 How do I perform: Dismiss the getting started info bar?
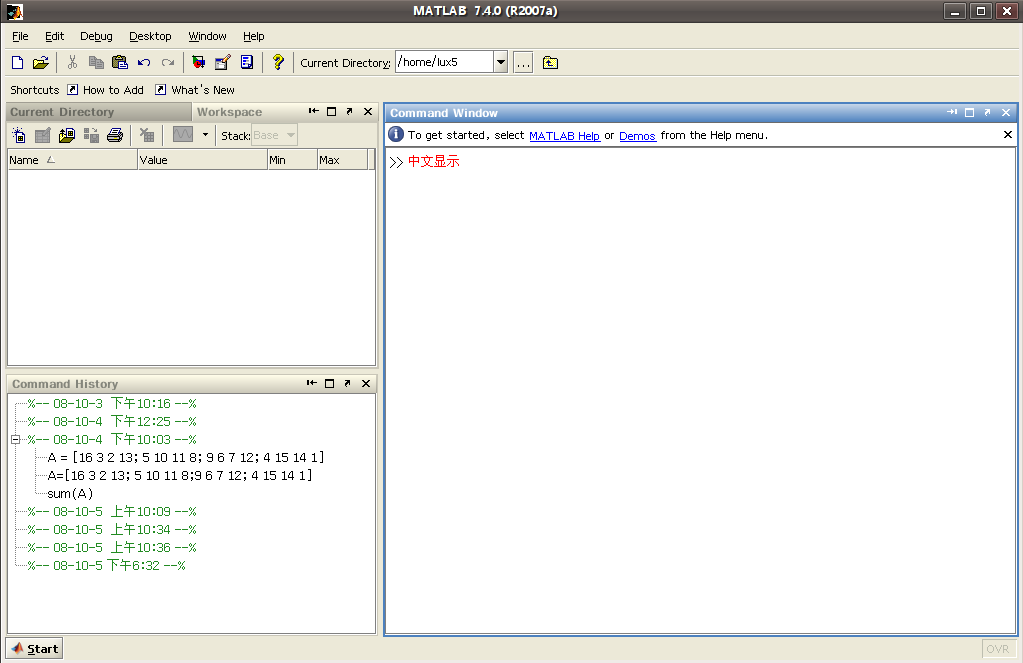point(1007,134)
